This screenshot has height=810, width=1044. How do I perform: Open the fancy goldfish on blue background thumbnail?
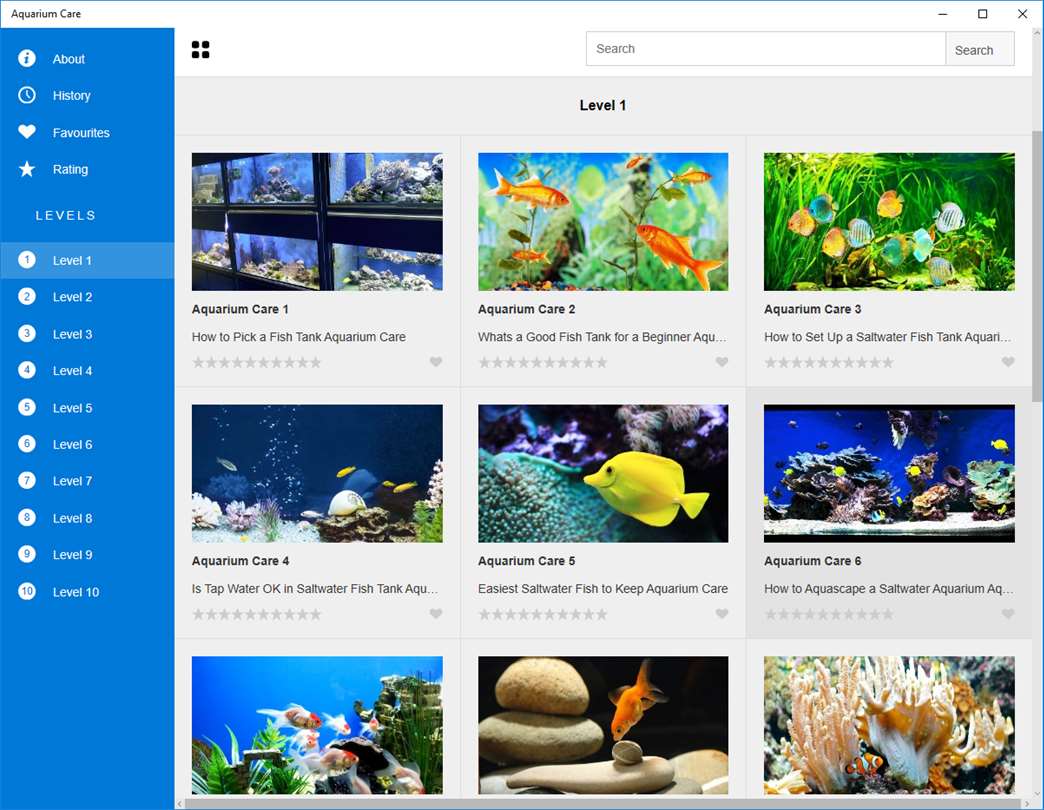pos(317,725)
